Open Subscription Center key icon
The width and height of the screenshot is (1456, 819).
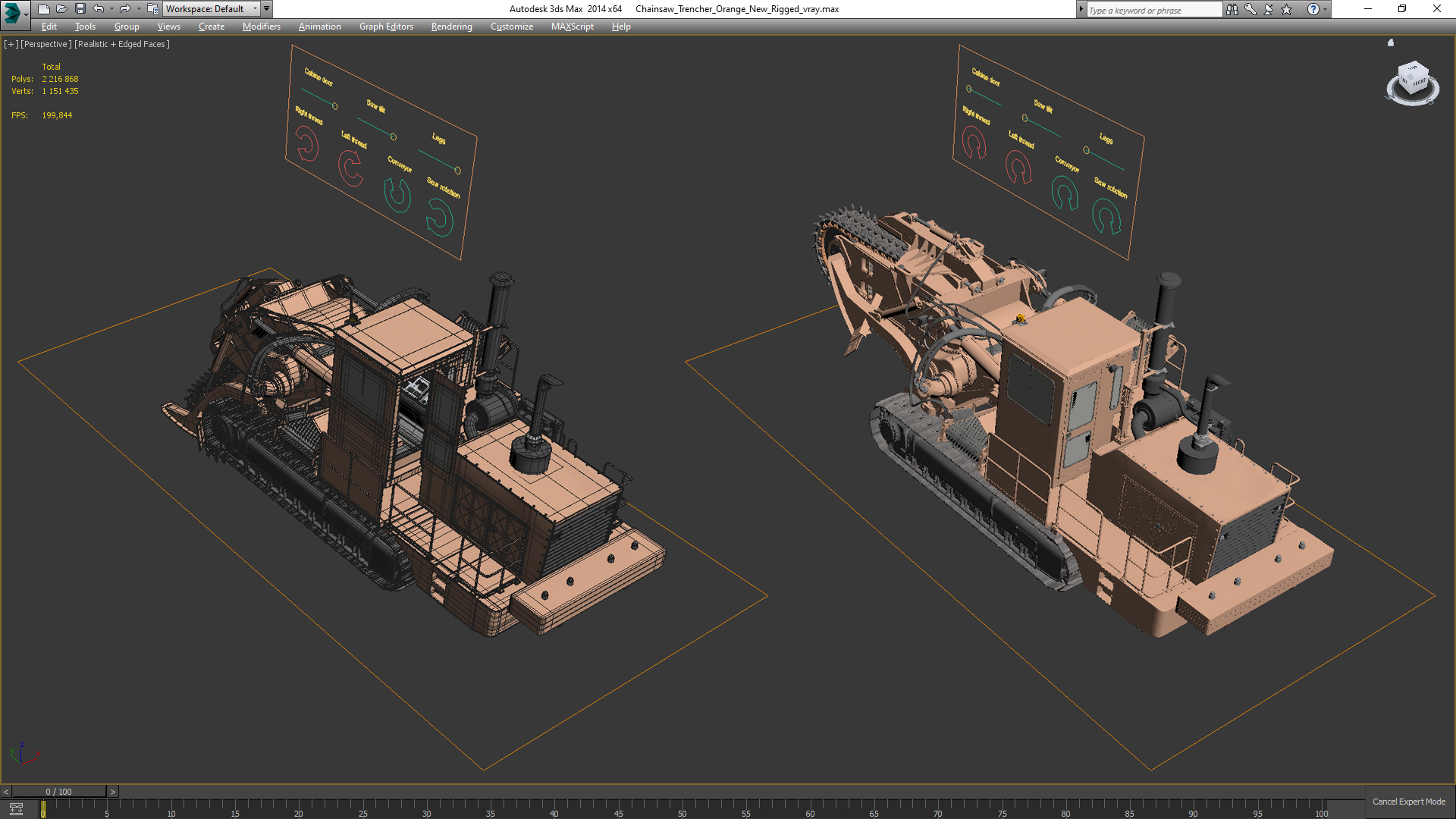point(1250,9)
